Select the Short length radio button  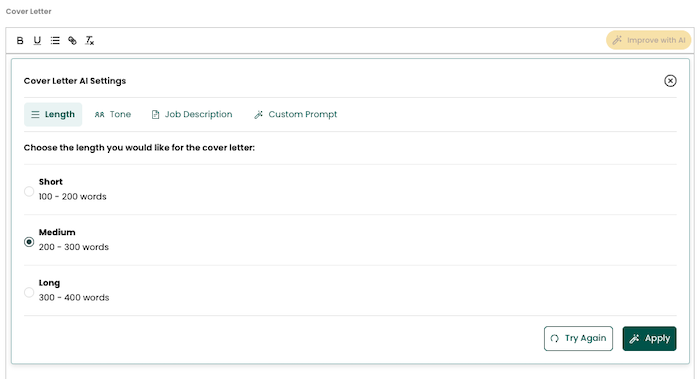pos(29,192)
